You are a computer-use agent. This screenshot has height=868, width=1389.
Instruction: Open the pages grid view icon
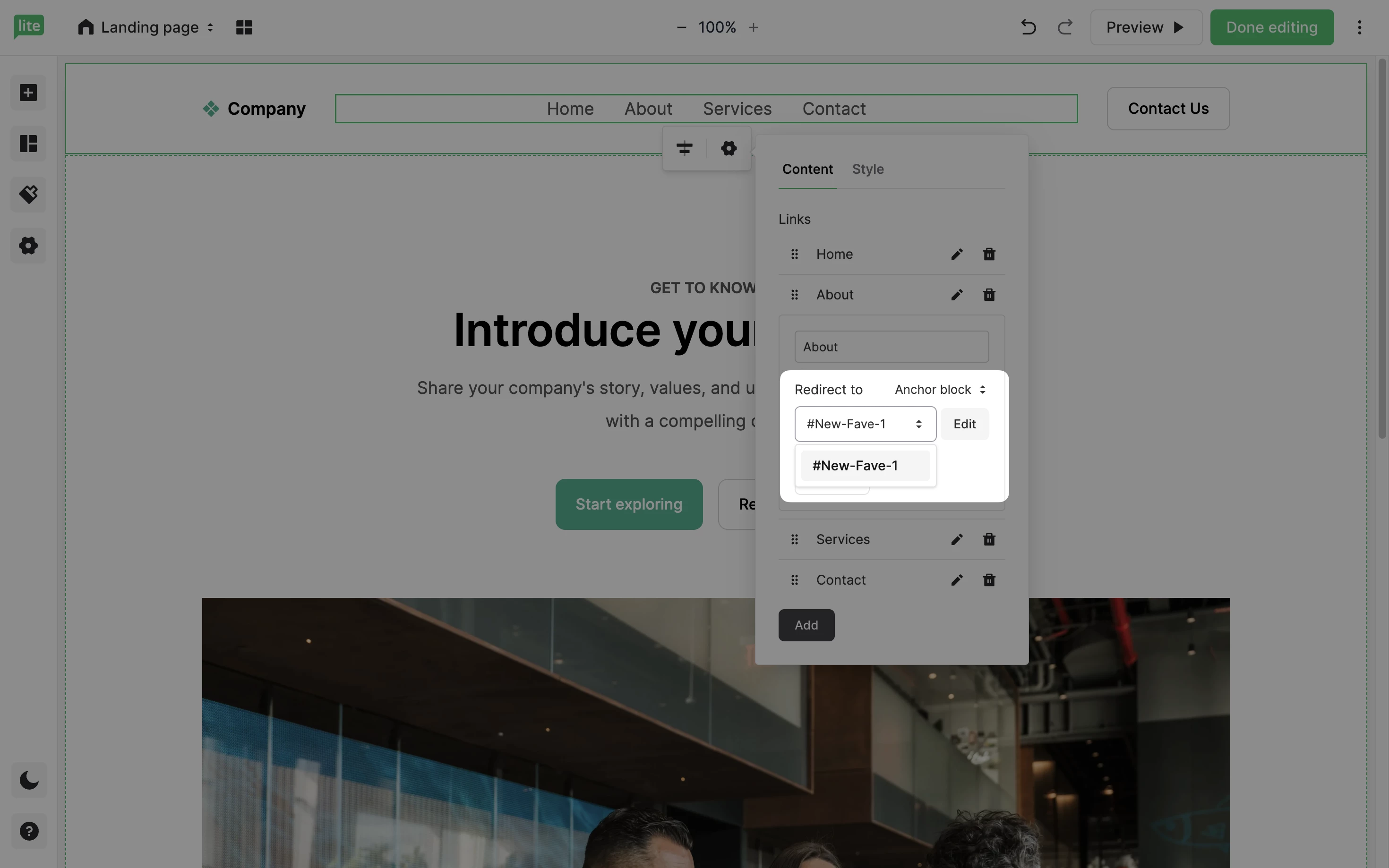tap(244, 27)
